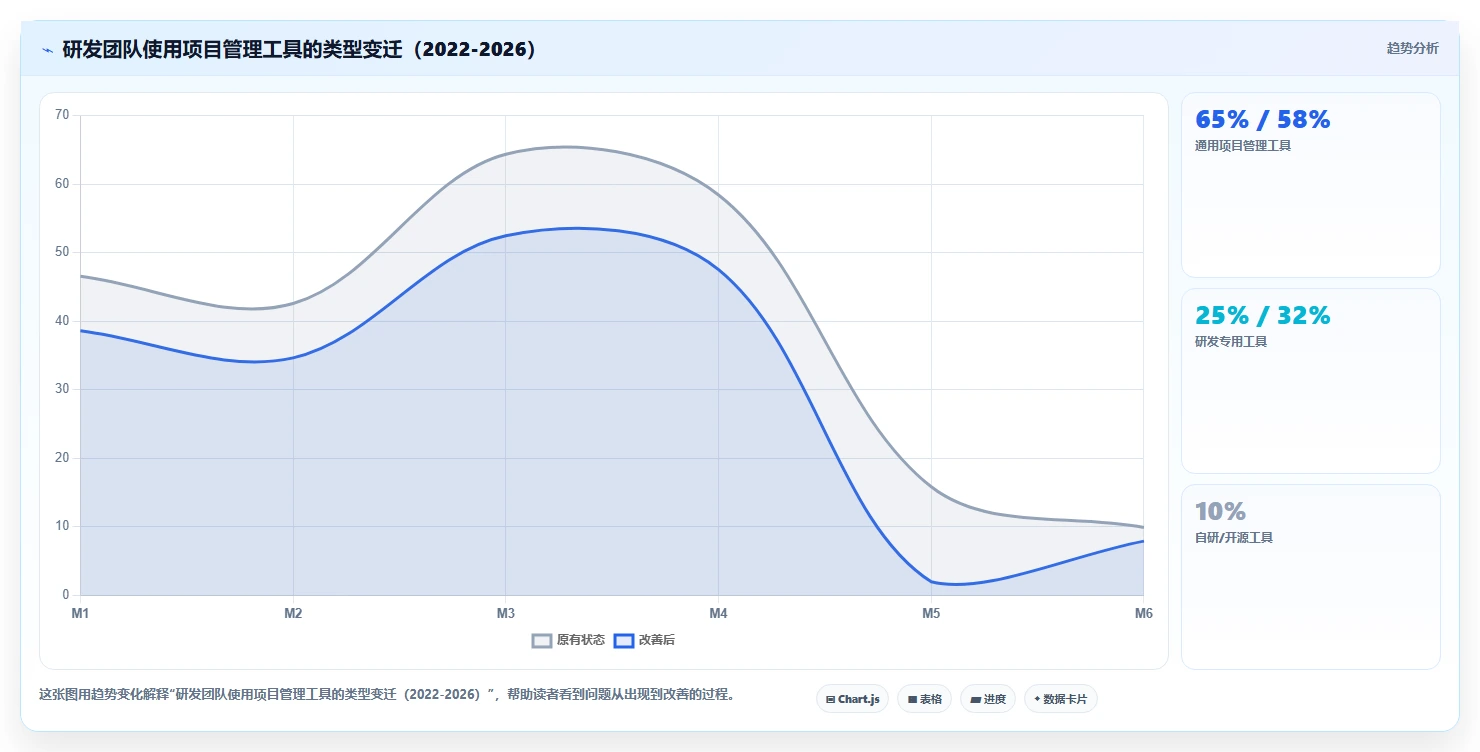Click the 60 y-axis tick label
Image resolution: width=1480 pixels, height=752 pixels.
pyautogui.click(x=62, y=184)
